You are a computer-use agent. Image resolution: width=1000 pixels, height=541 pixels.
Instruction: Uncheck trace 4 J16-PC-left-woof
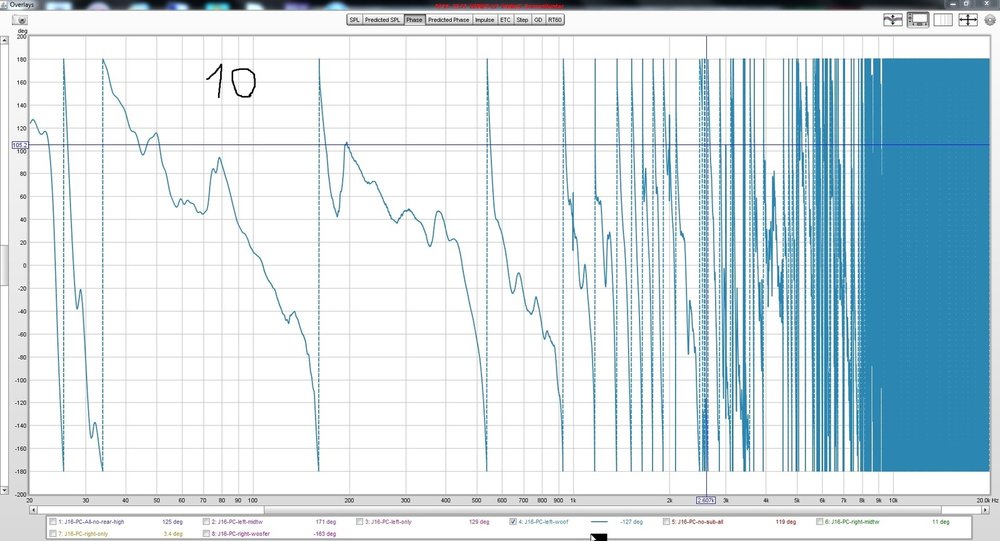[x=513, y=522]
